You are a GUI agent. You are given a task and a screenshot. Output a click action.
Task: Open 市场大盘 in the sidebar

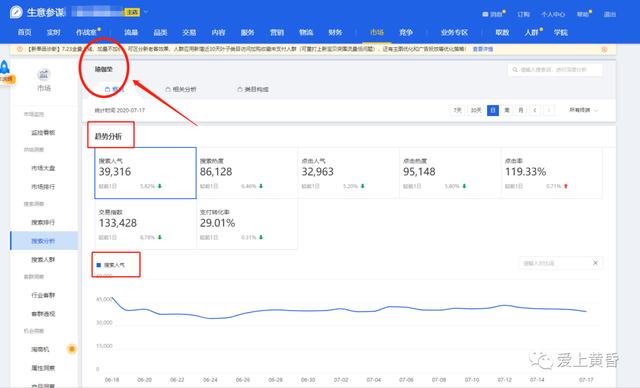click(x=43, y=168)
